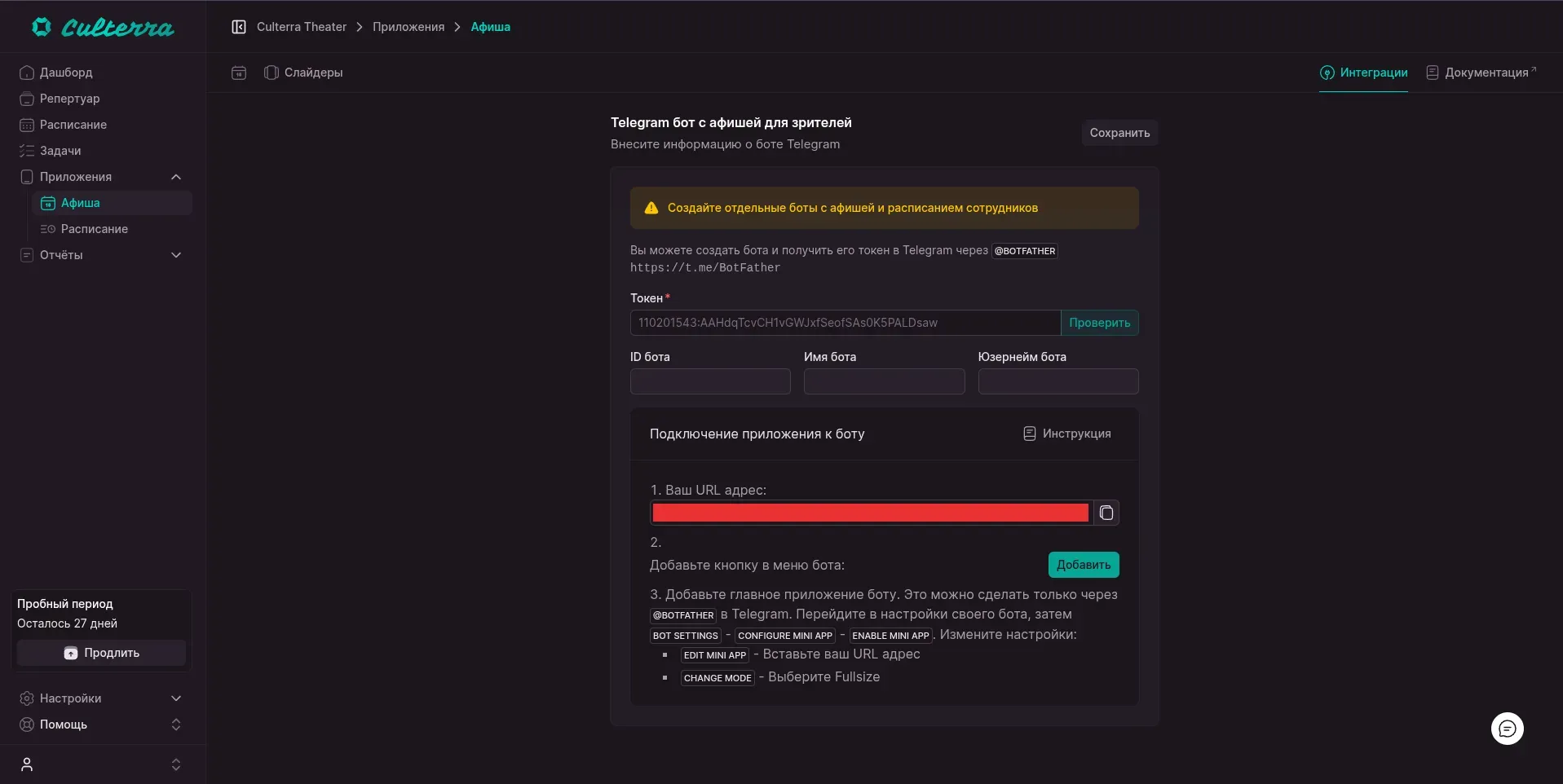Switch to the Слайдеры tab
1563x784 pixels.
click(x=303, y=73)
